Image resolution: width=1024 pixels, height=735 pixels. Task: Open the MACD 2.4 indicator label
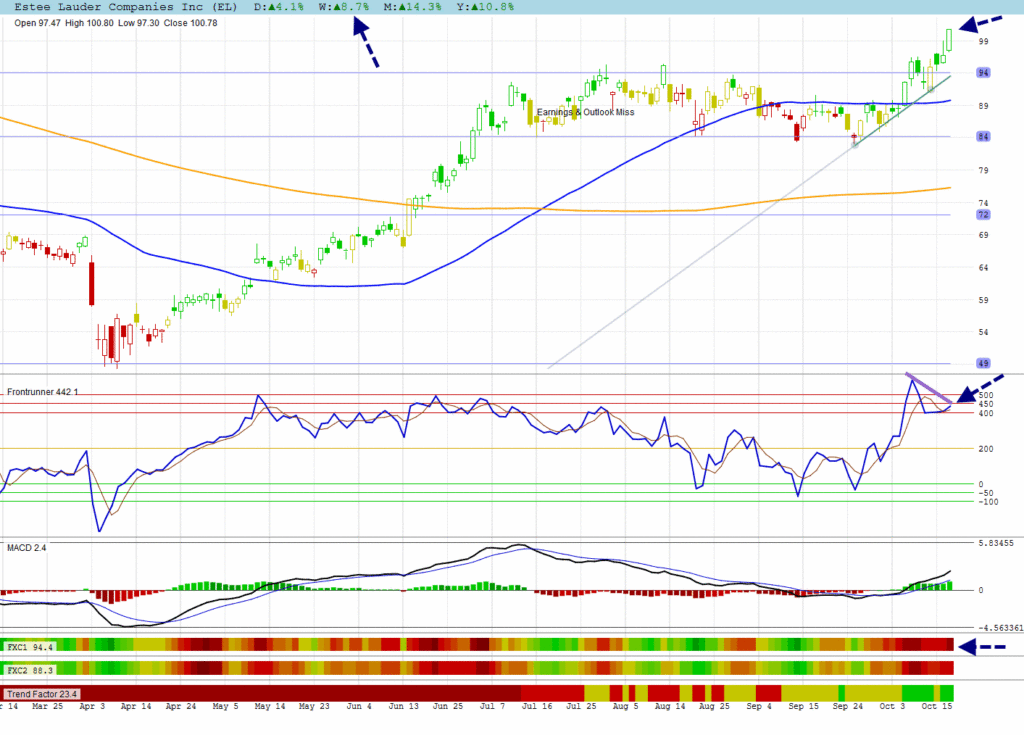(27, 548)
